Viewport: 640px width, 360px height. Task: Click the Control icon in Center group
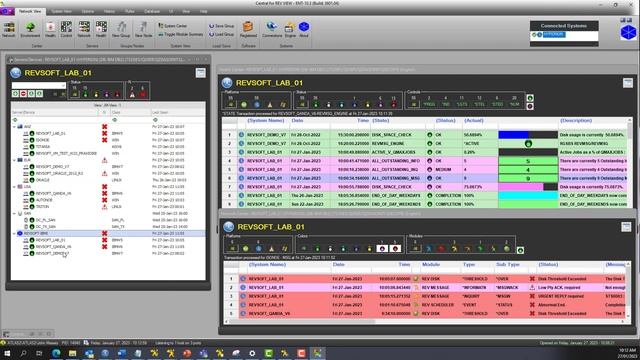(x=66, y=29)
